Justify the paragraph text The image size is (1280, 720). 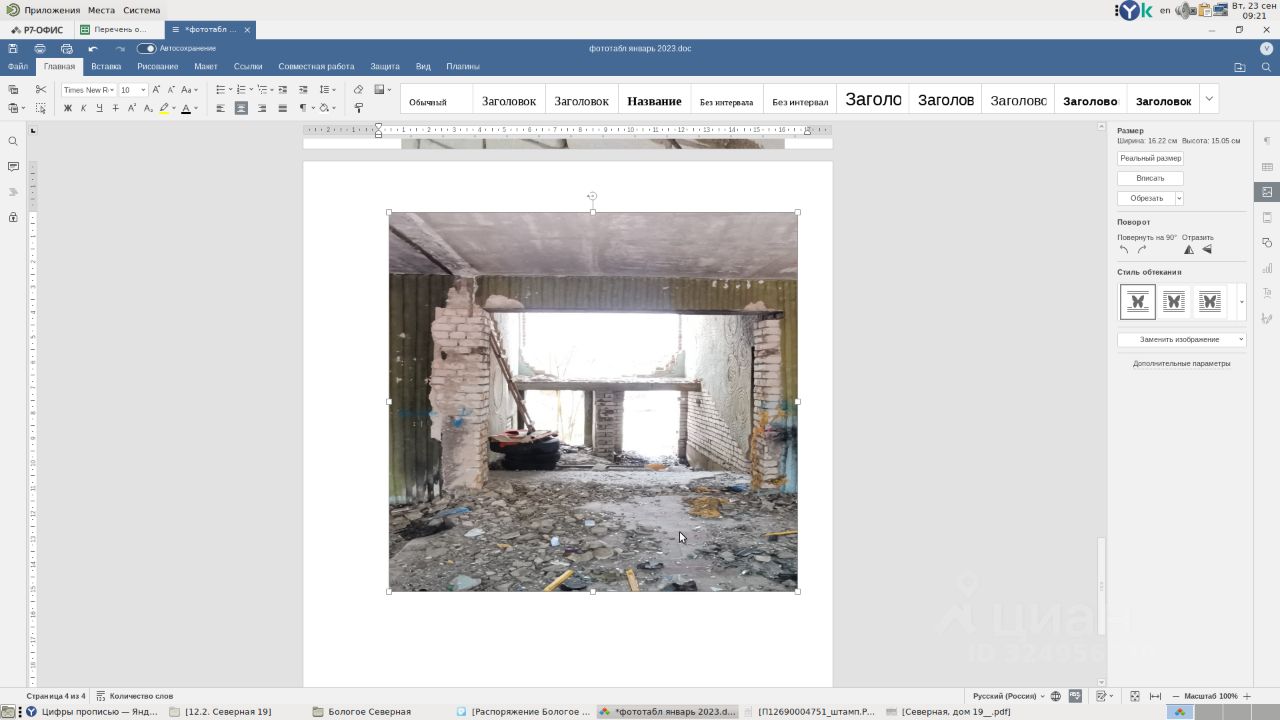(x=282, y=108)
